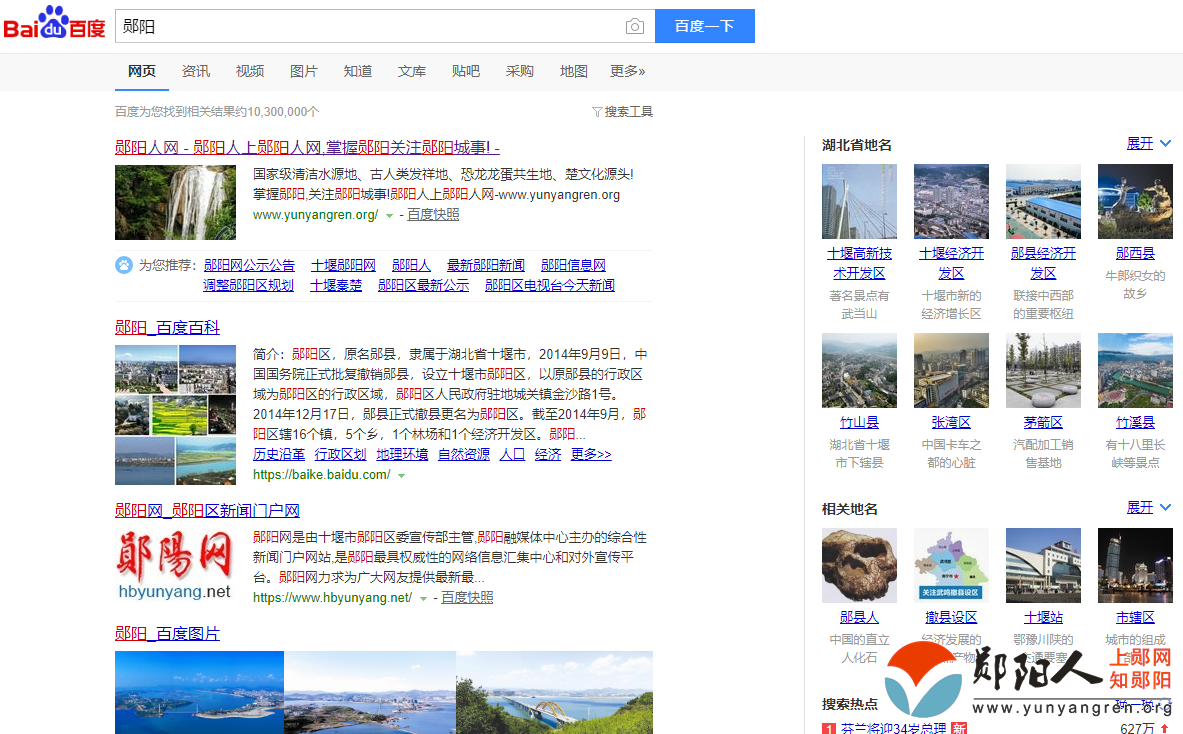Click the suggested search 郧阳信息网

coord(573,266)
